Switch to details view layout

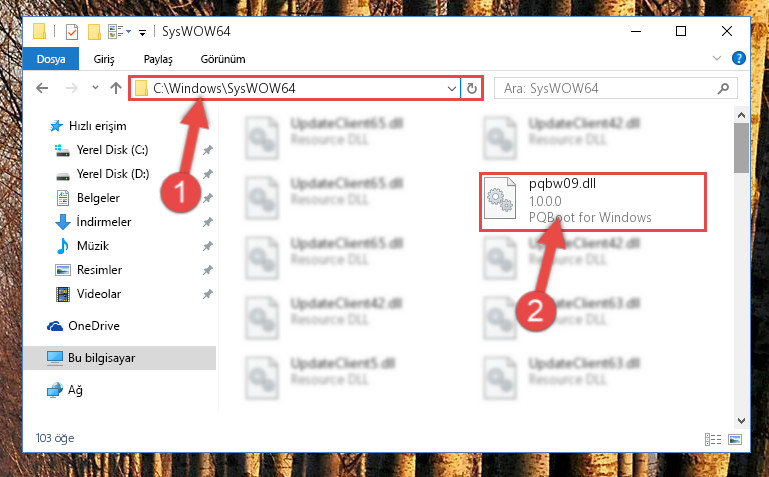(x=713, y=439)
